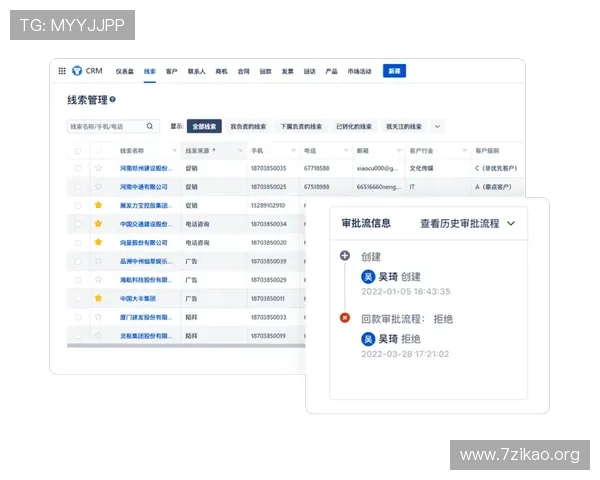Check the 中国大丰集团 row checkbox
This screenshot has width=600, height=480.
[78, 299]
